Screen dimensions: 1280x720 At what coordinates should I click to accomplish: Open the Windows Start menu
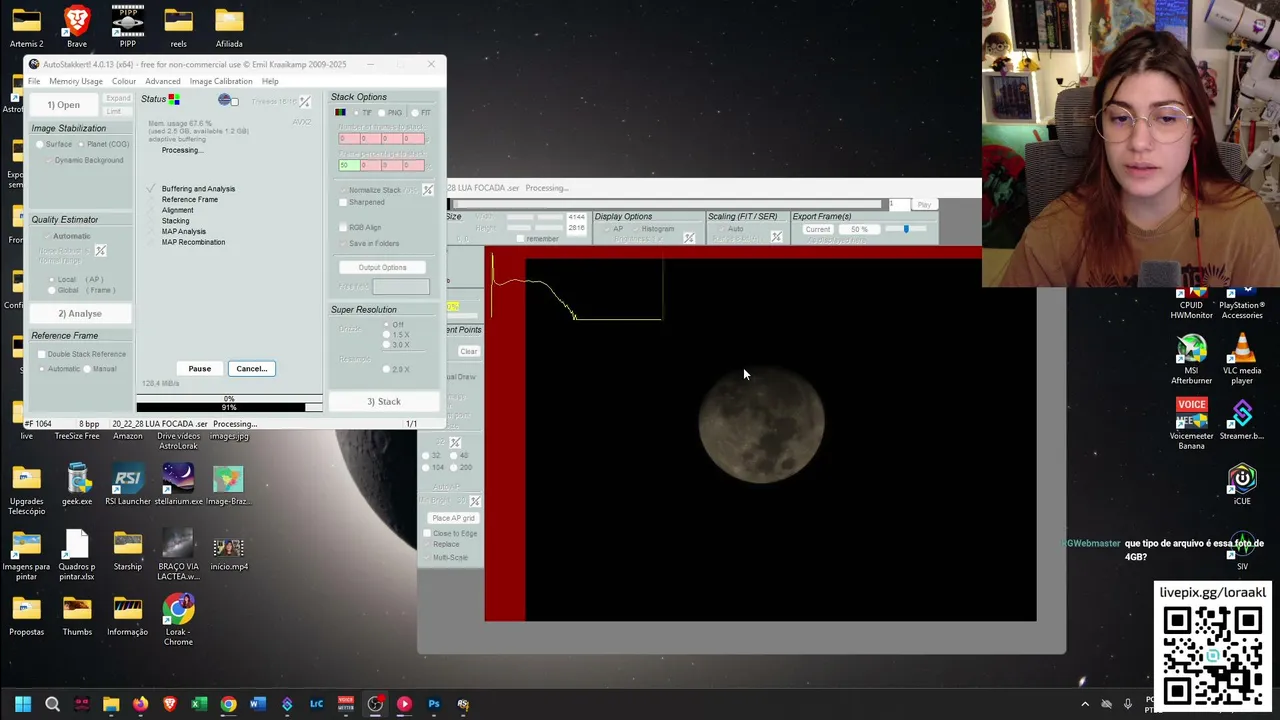pyautogui.click(x=23, y=704)
